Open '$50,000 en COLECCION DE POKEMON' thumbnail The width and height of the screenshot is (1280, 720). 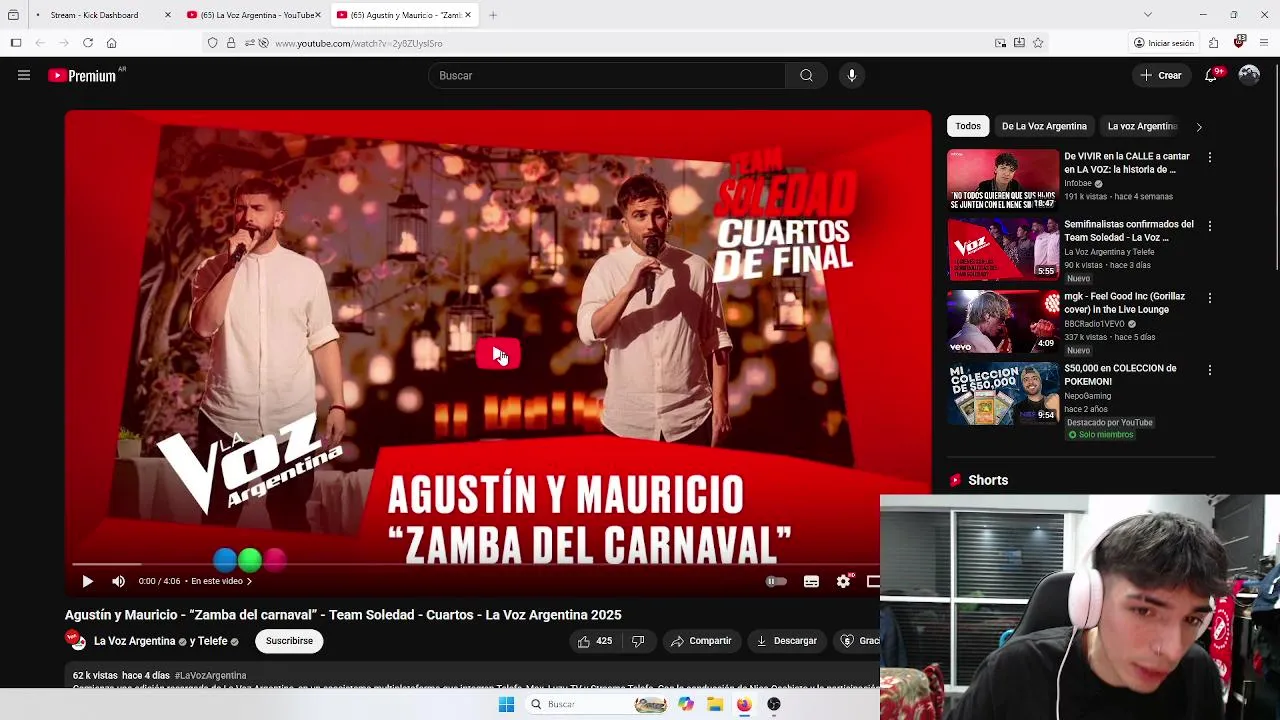click(x=1003, y=393)
